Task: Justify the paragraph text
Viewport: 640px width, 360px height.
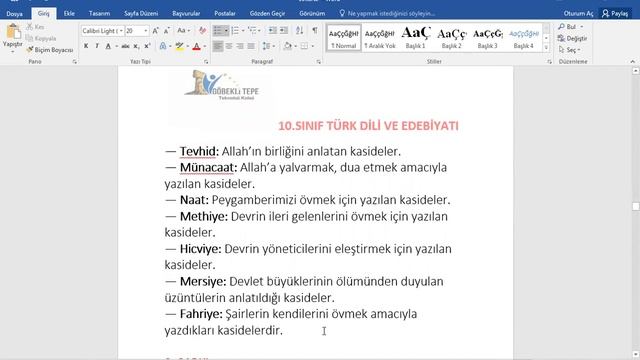Action: [x=251, y=46]
